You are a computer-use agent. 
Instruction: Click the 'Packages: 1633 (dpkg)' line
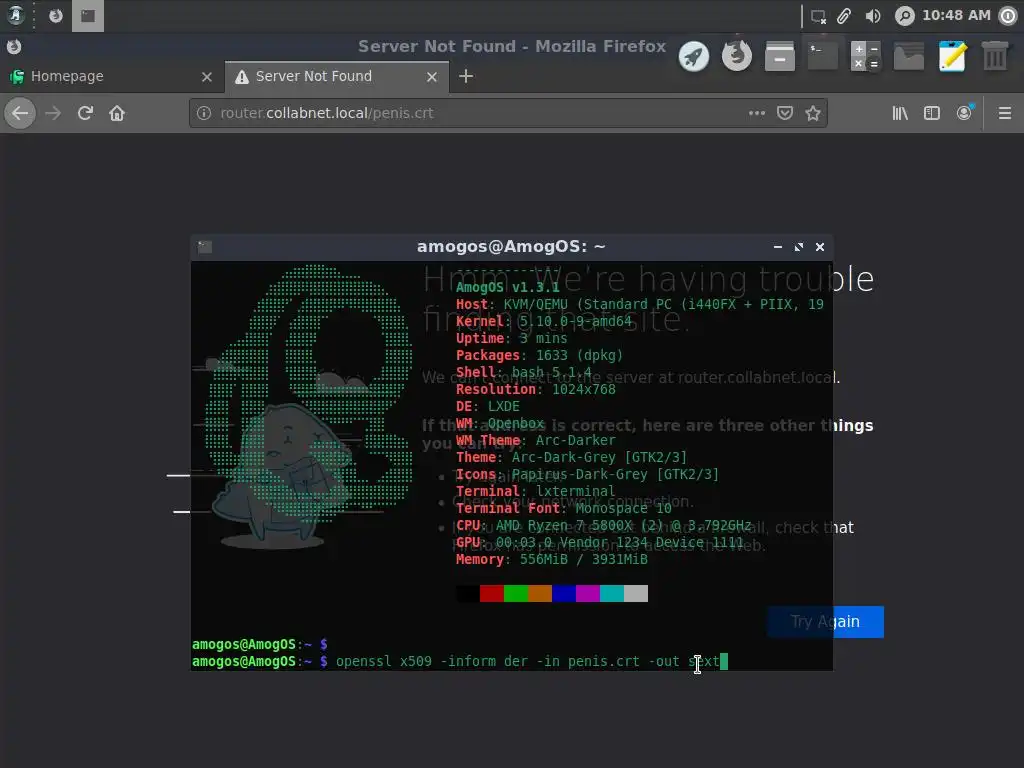point(539,355)
